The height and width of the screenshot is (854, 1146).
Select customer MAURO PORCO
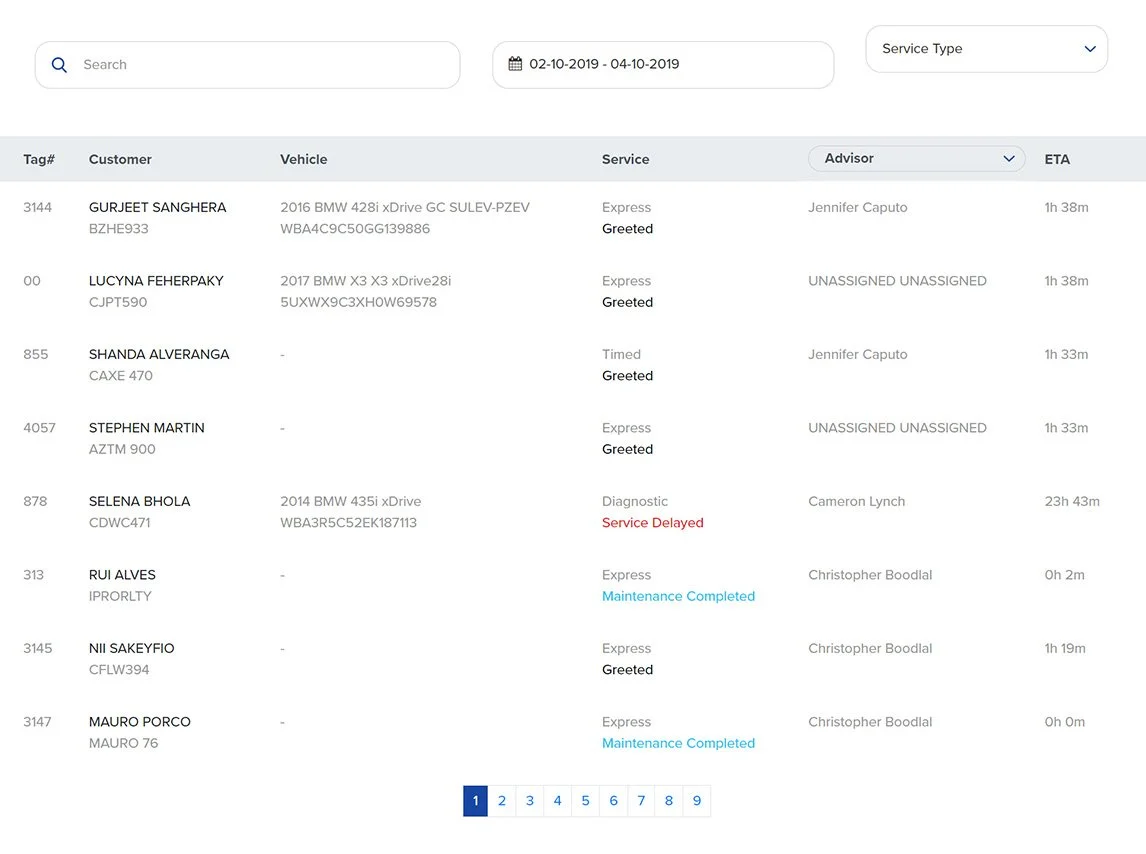coord(140,722)
